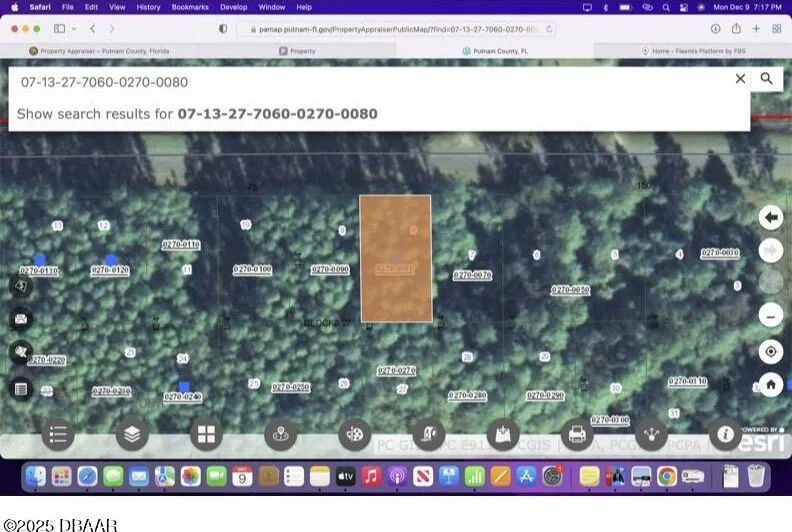792x532 pixels.
Task: Click the 0270-0100 parcel label
Action: 252,270
